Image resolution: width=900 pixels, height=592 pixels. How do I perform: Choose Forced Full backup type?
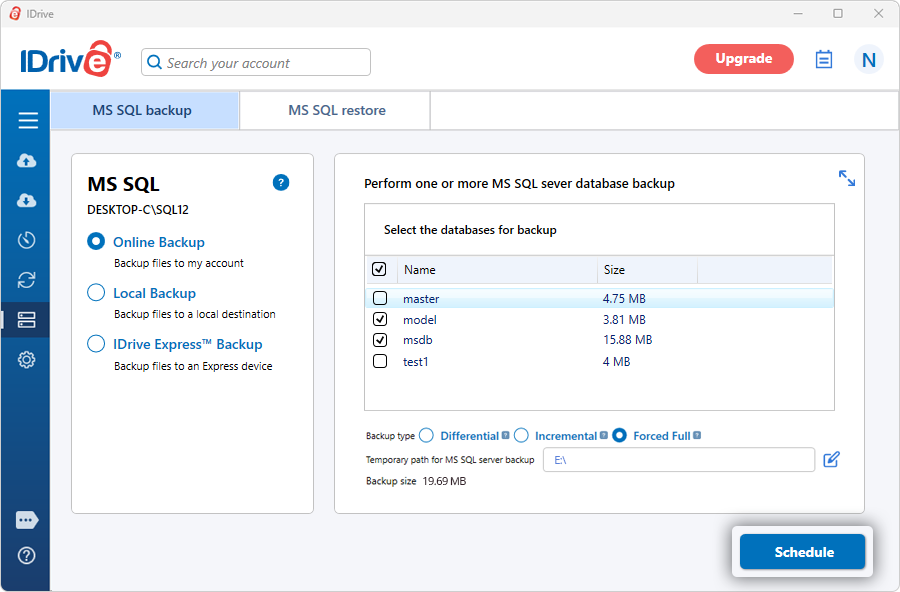point(619,435)
